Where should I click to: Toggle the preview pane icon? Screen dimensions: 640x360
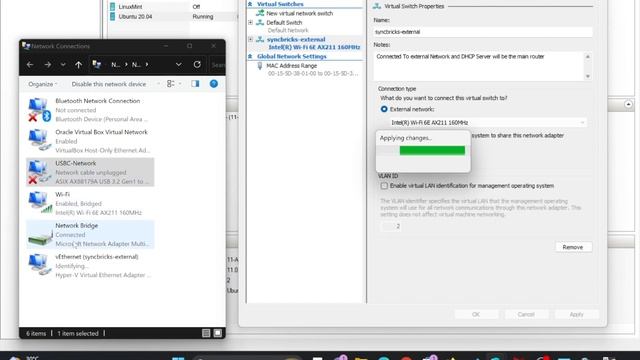point(195,84)
